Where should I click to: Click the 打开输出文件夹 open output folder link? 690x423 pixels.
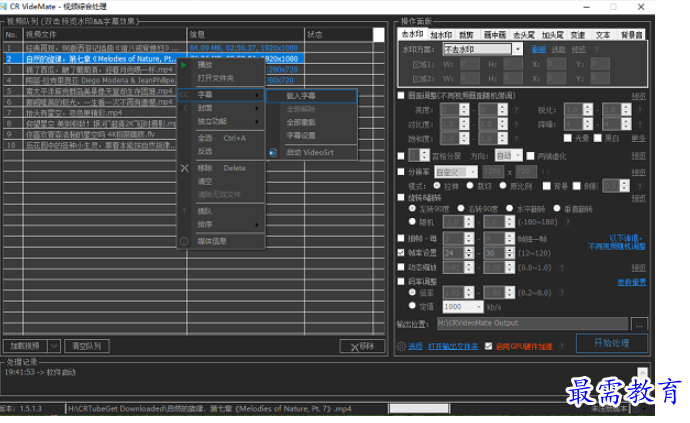pyautogui.click(x=453, y=346)
